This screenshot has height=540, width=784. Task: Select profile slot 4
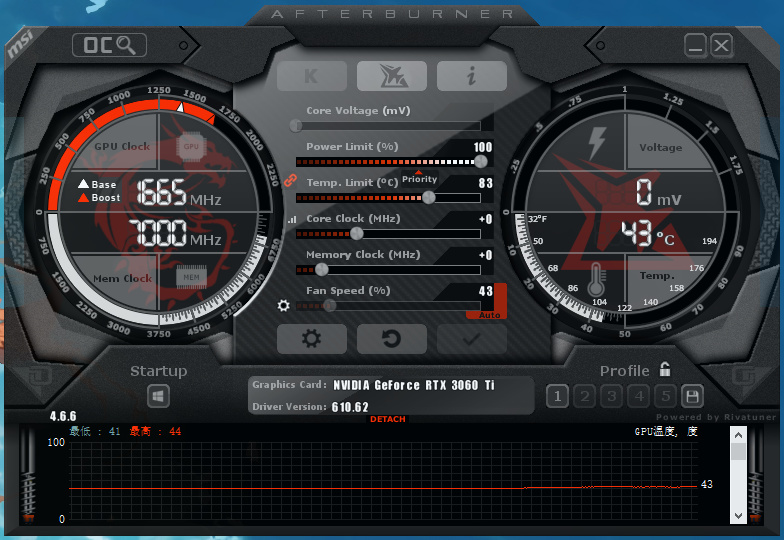pyautogui.click(x=638, y=396)
